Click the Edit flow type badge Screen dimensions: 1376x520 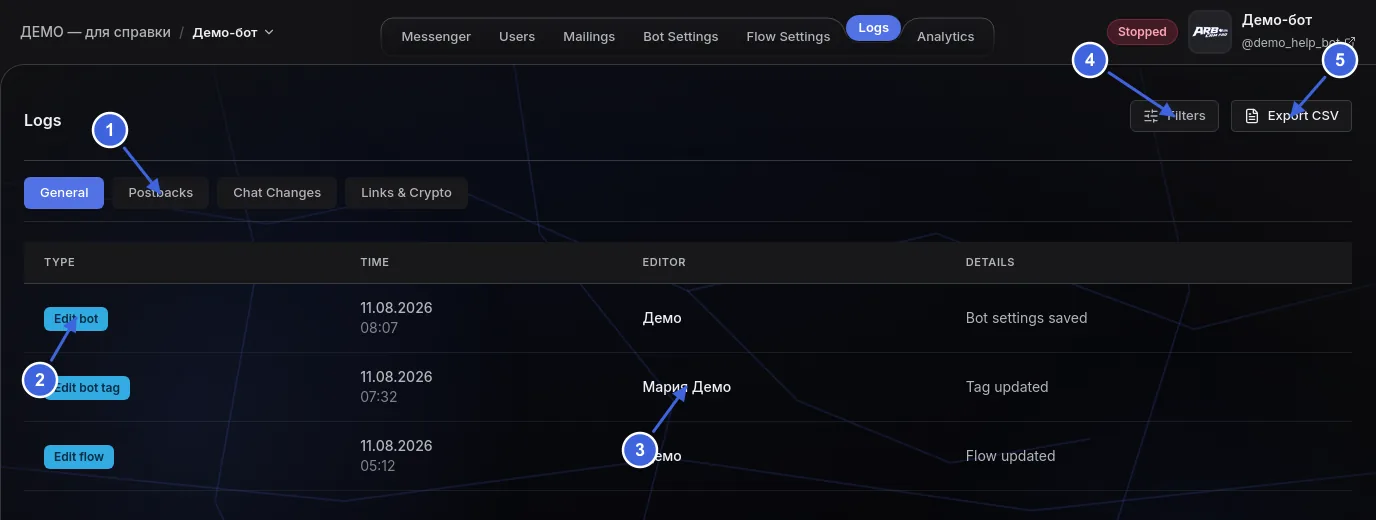click(x=79, y=457)
